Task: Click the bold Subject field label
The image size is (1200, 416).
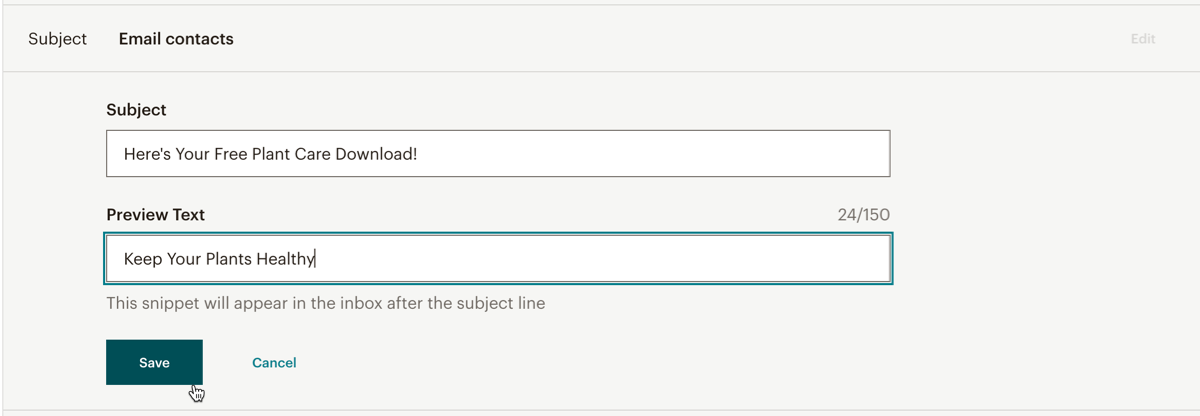Action: pos(136,110)
